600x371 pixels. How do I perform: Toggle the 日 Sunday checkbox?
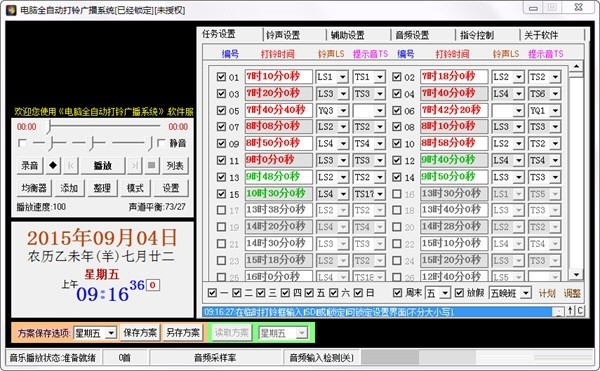coord(358,293)
